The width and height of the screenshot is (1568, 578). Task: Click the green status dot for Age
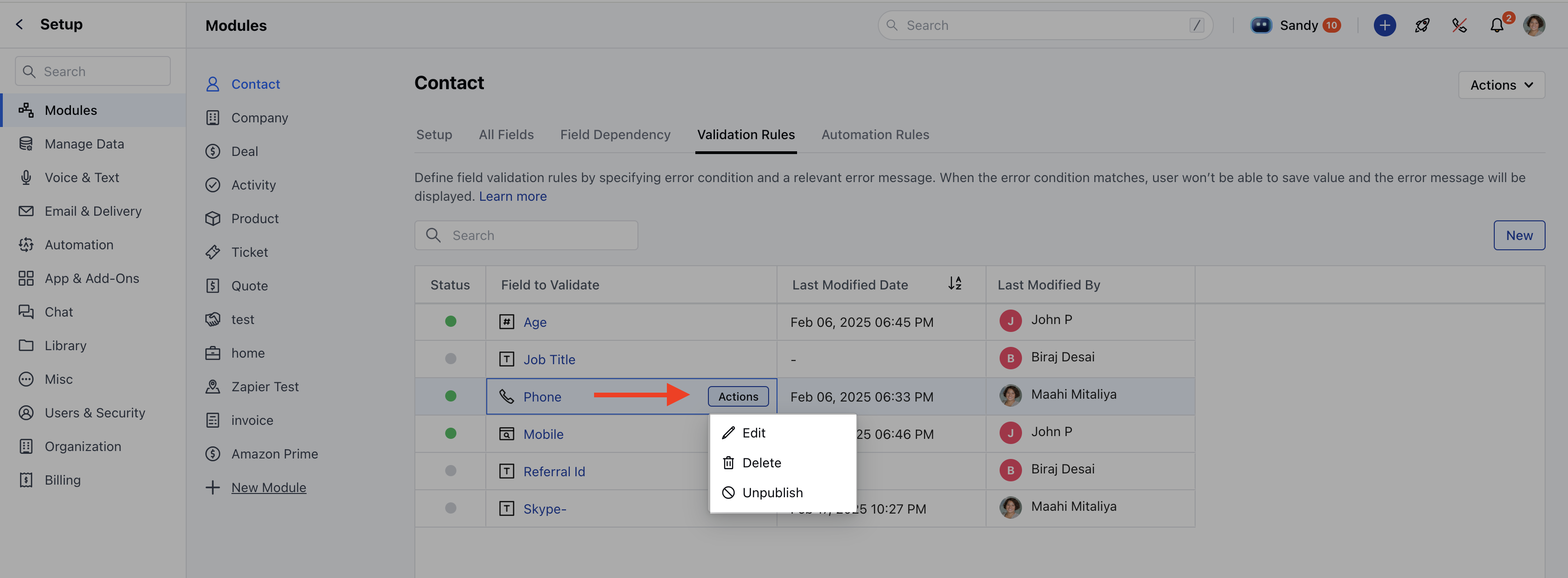(x=450, y=322)
